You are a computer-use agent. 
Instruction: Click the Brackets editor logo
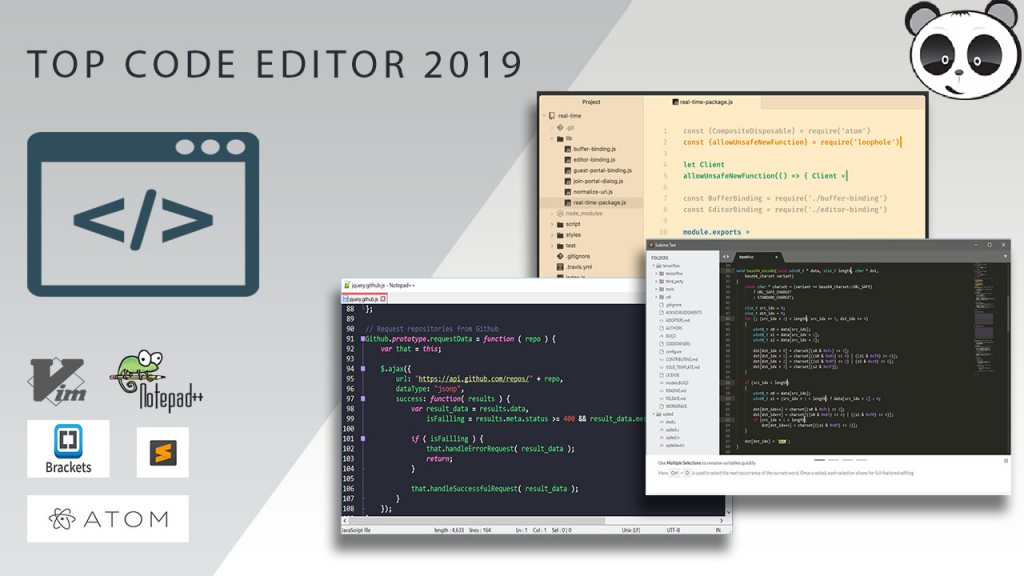tap(68, 448)
